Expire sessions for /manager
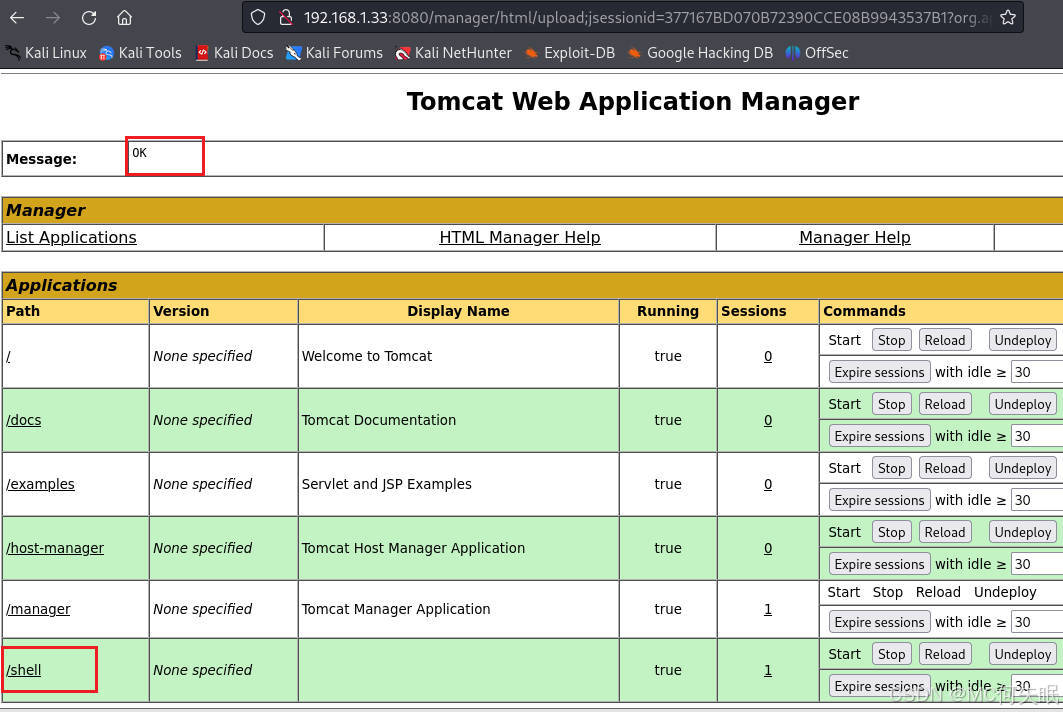 pos(879,622)
